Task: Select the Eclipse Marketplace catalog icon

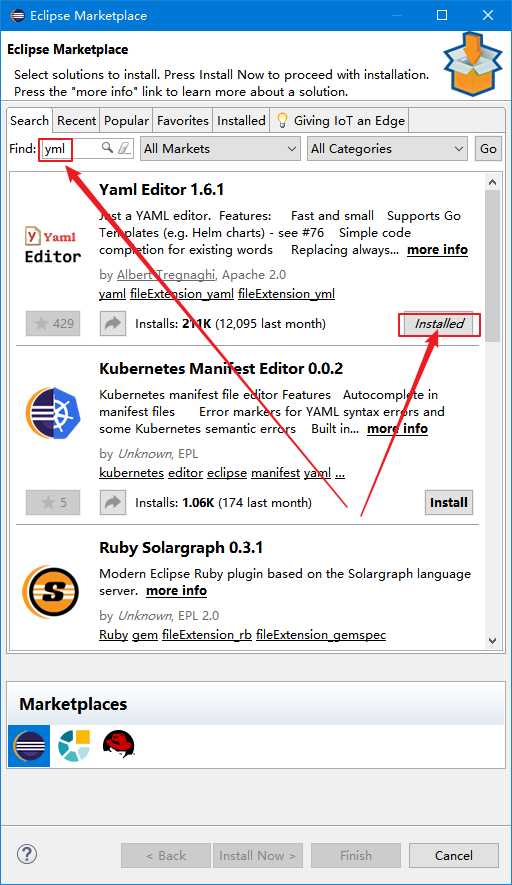Action: [29, 746]
